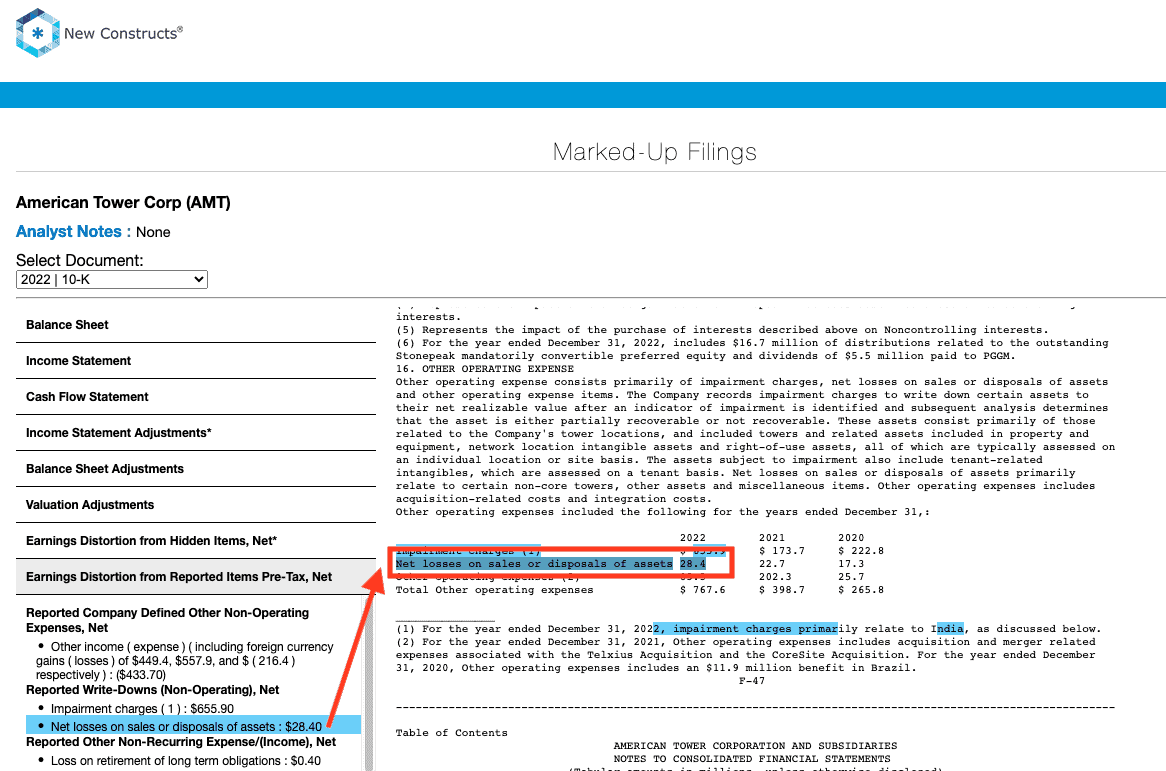Image resolution: width=1166 pixels, height=771 pixels.
Task: Click the 16. OTHER OPERATING EXPENSE heading
Action: pos(485,369)
